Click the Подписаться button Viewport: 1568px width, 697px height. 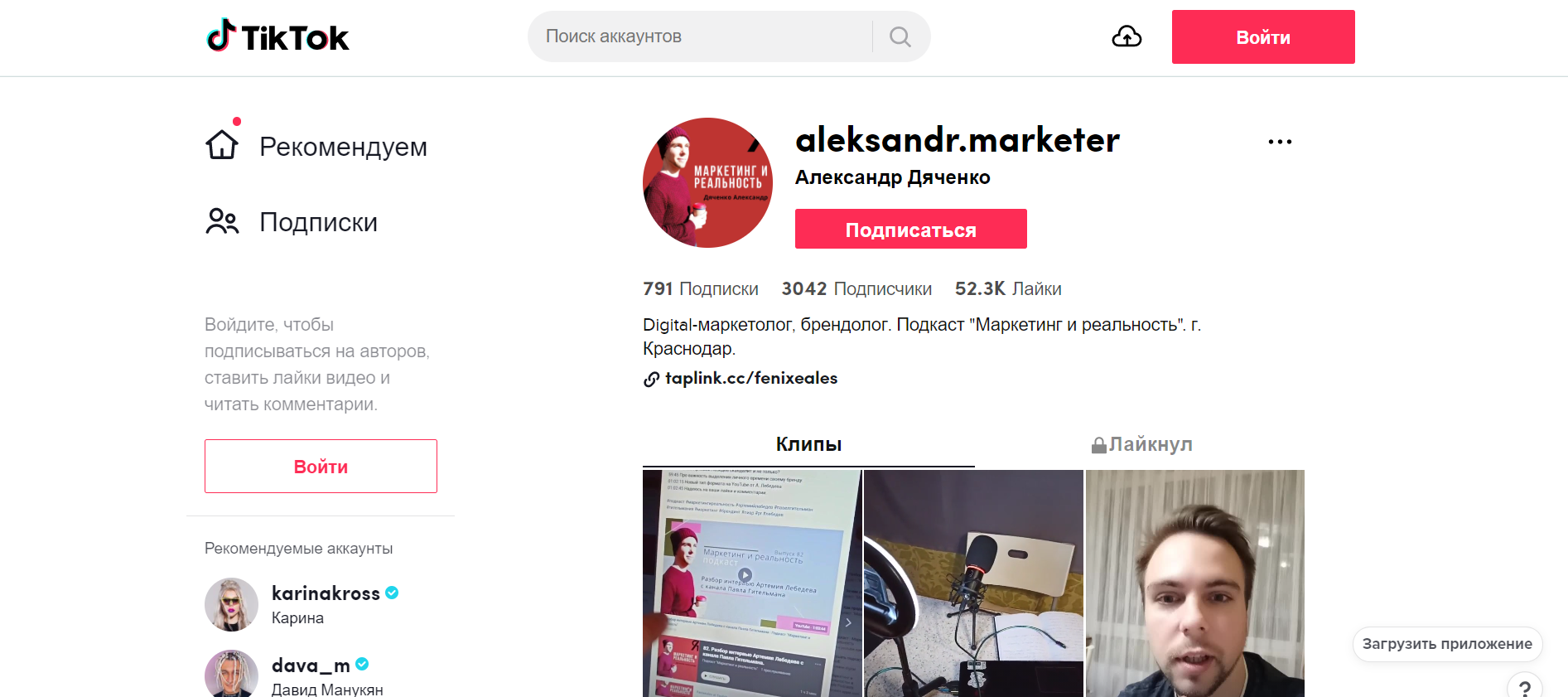(x=911, y=229)
